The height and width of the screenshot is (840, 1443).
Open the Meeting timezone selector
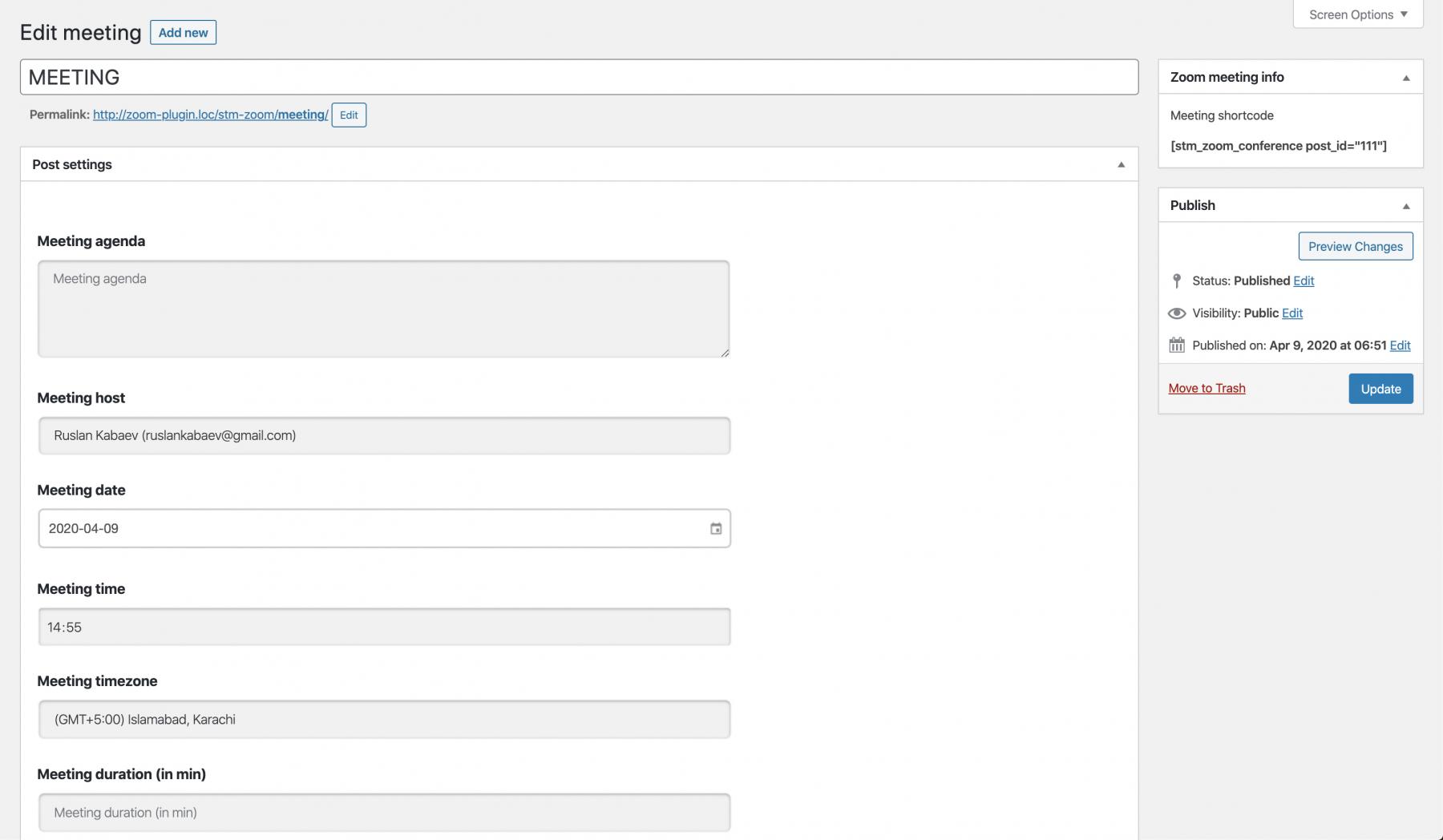point(384,719)
